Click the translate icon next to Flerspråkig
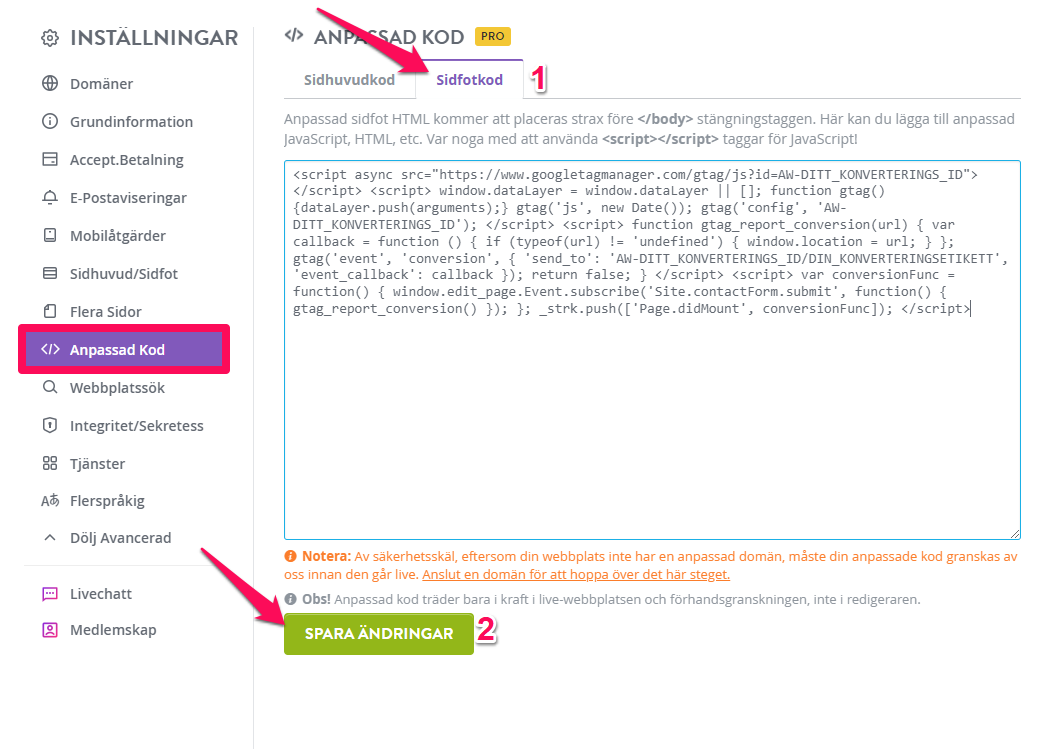1049x749 pixels. [50, 500]
